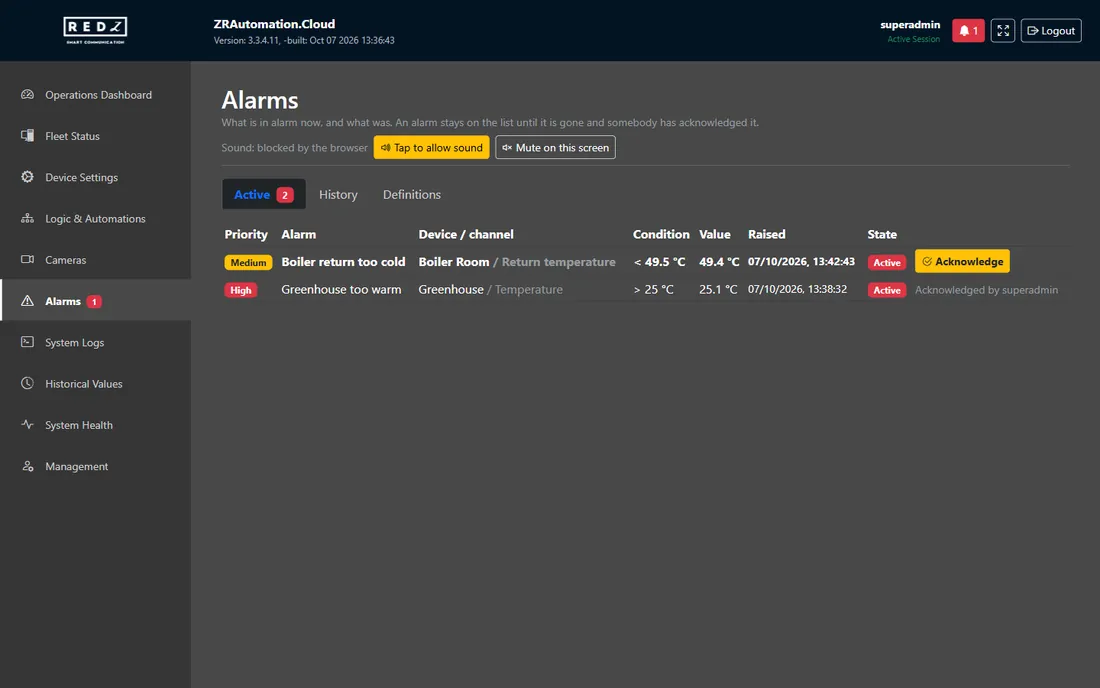Image resolution: width=1100 pixels, height=688 pixels.
Task: Select the Greenhouse too warm alarm name
Action: [341, 289]
